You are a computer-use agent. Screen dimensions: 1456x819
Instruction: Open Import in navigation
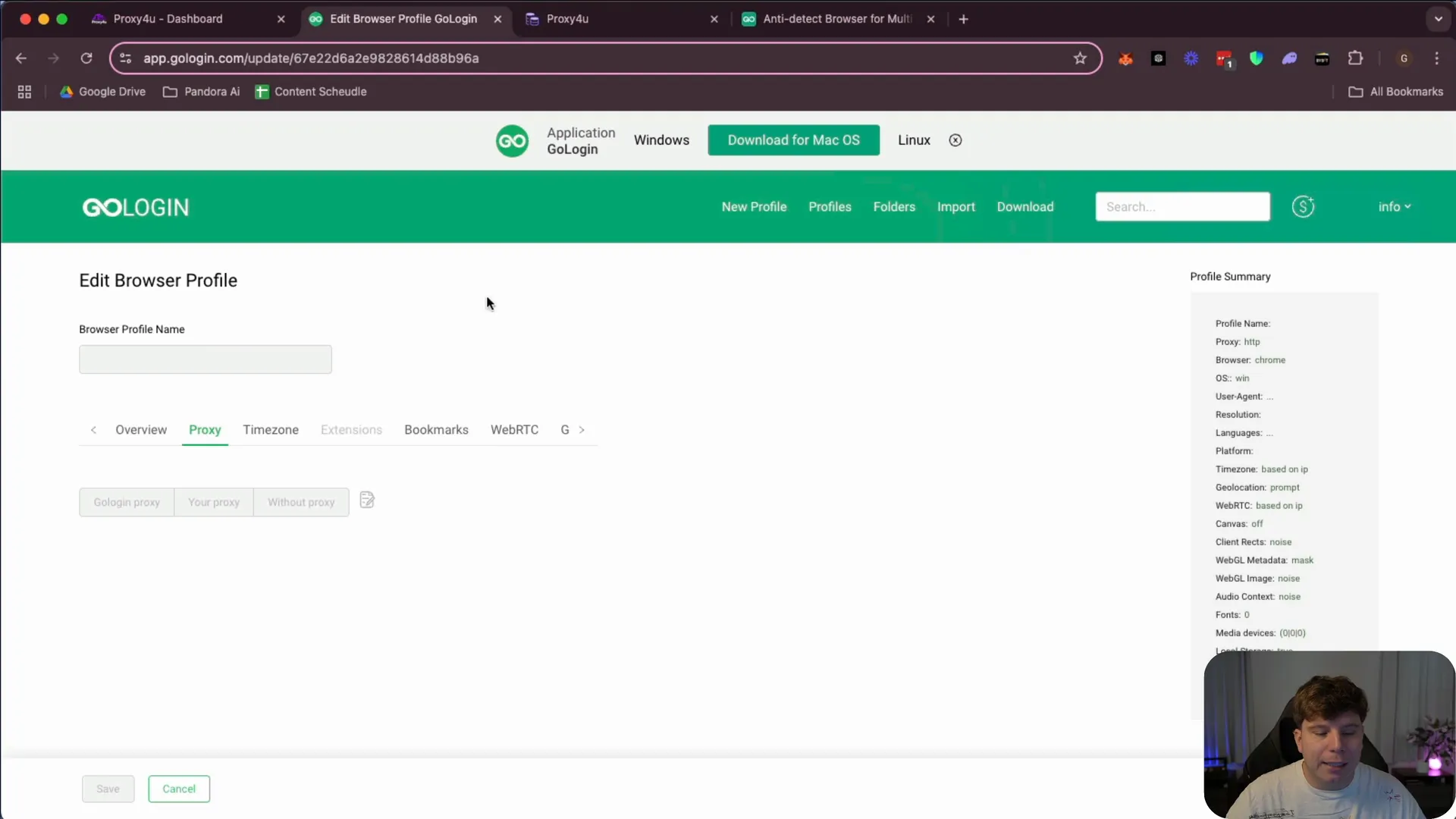(x=955, y=206)
